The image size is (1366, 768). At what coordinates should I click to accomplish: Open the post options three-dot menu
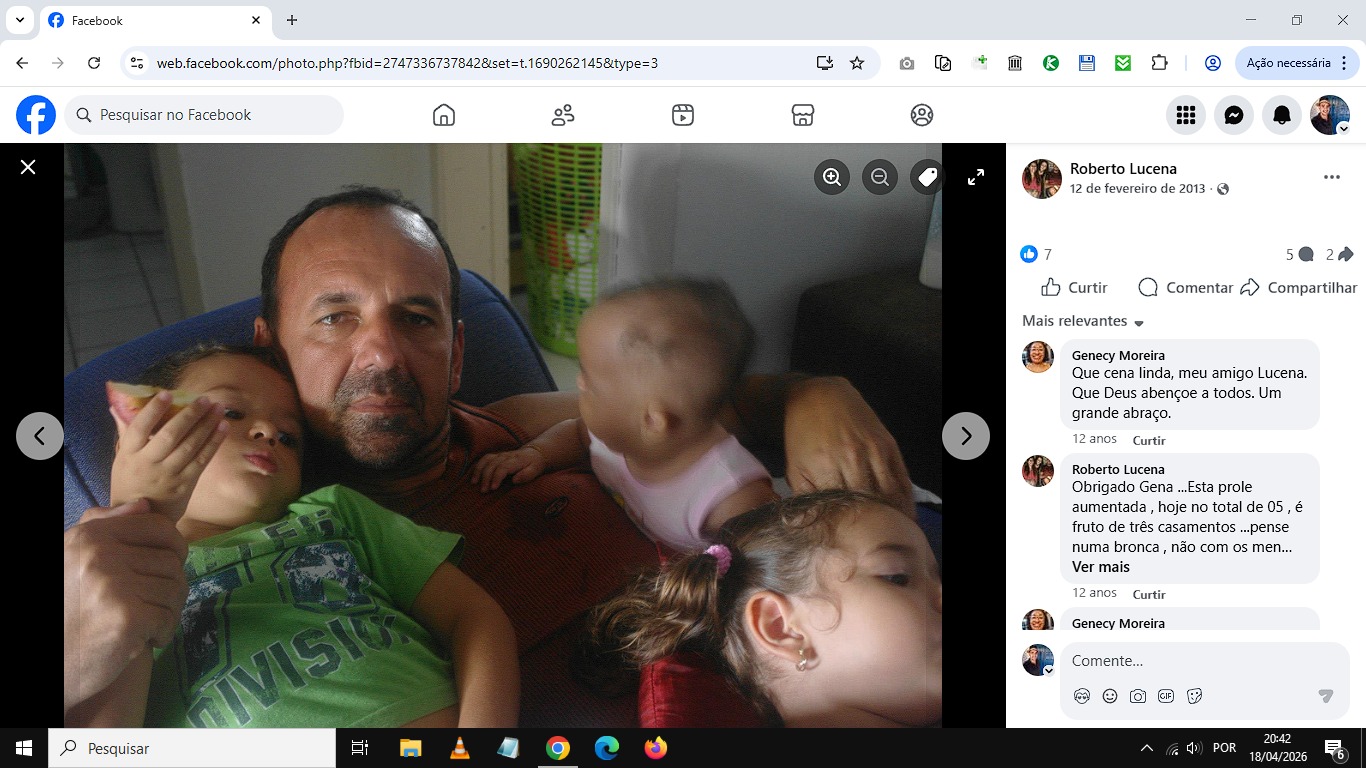[1331, 177]
